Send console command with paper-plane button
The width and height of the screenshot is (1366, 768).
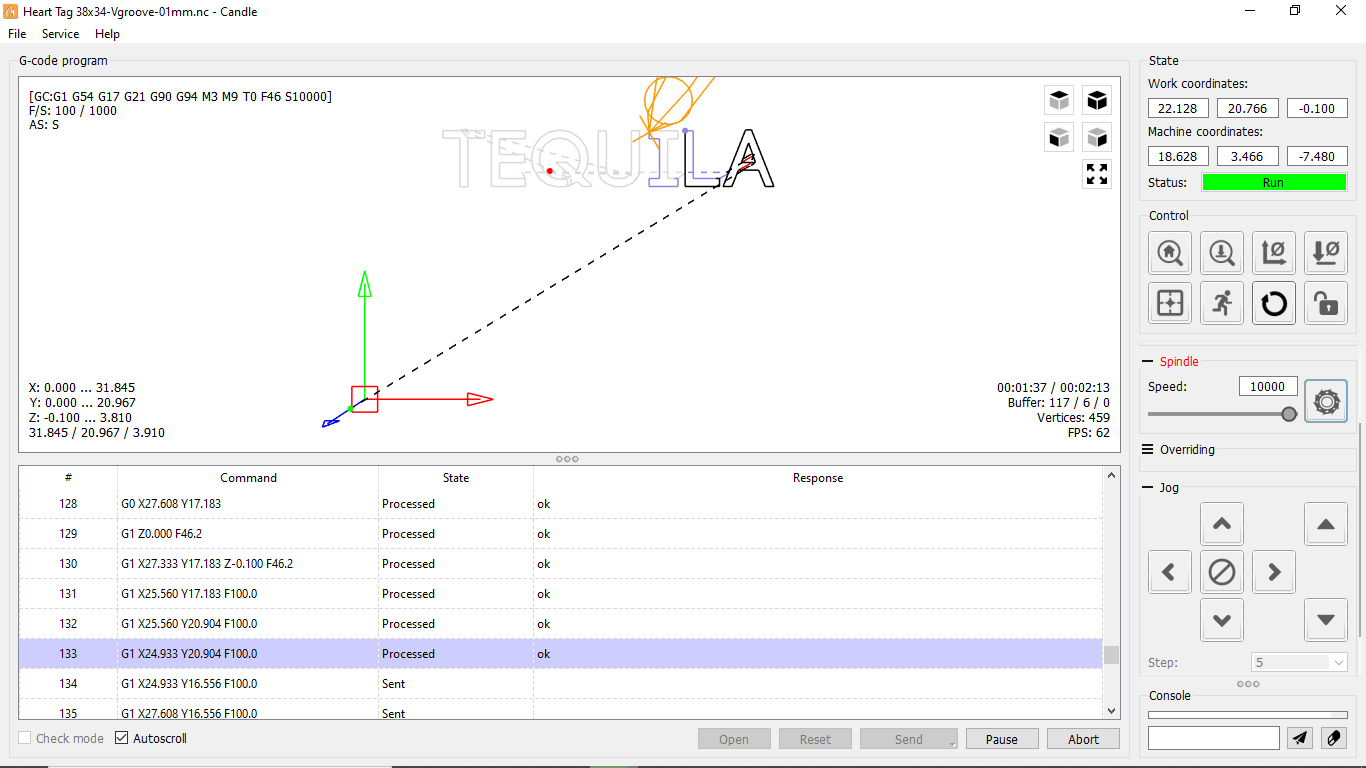[1299, 738]
